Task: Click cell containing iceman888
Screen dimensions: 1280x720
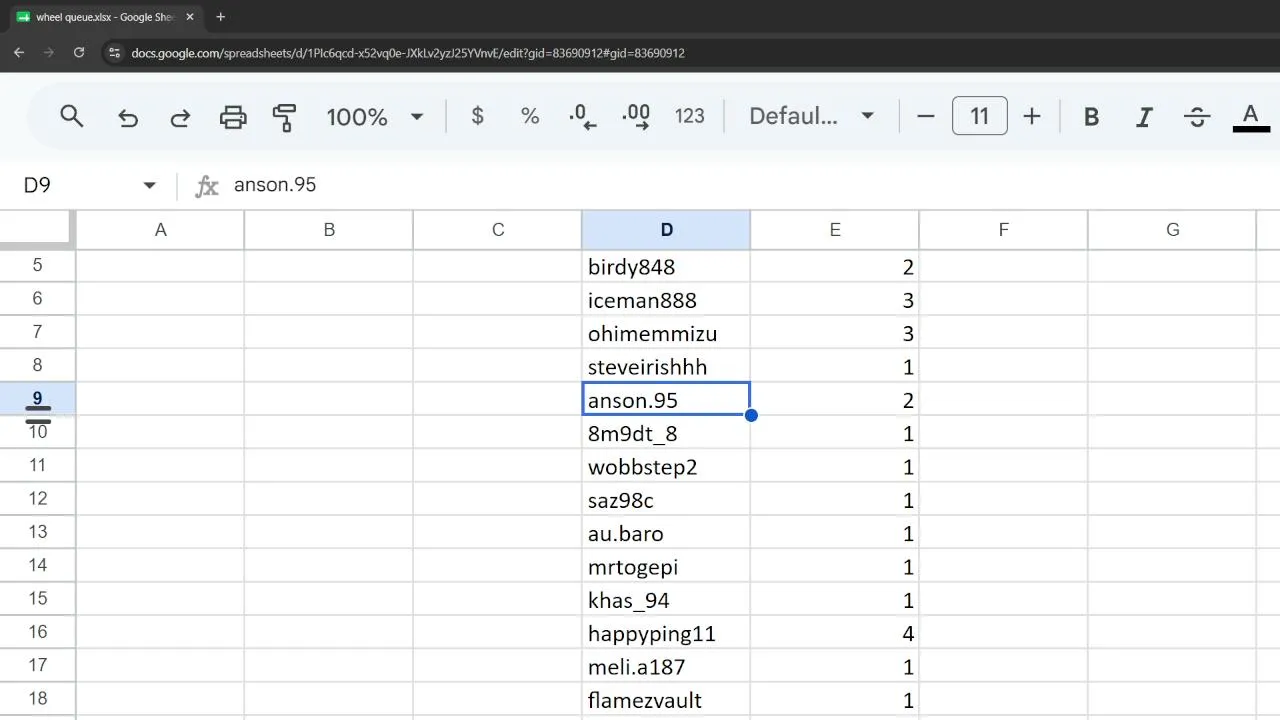Action: pos(666,300)
